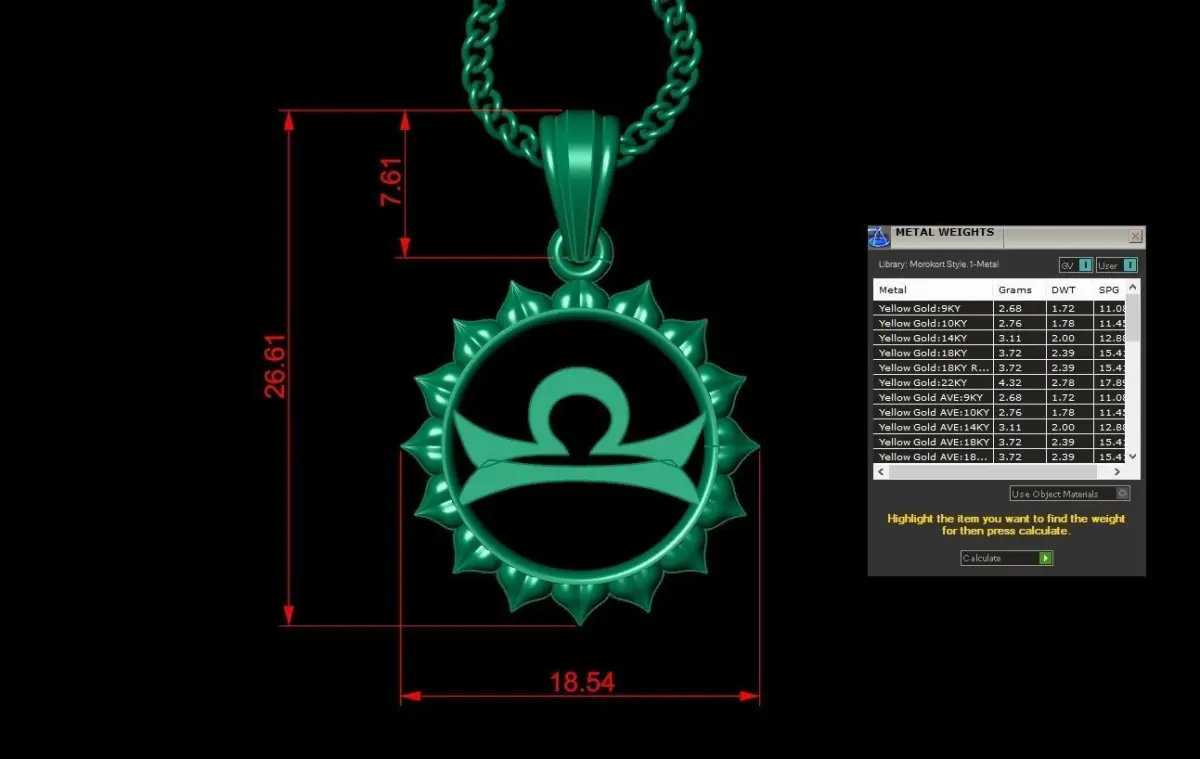Image resolution: width=1200 pixels, height=759 pixels.
Task: Click the METAL WEIGHTS panel title
Action: pos(944,232)
